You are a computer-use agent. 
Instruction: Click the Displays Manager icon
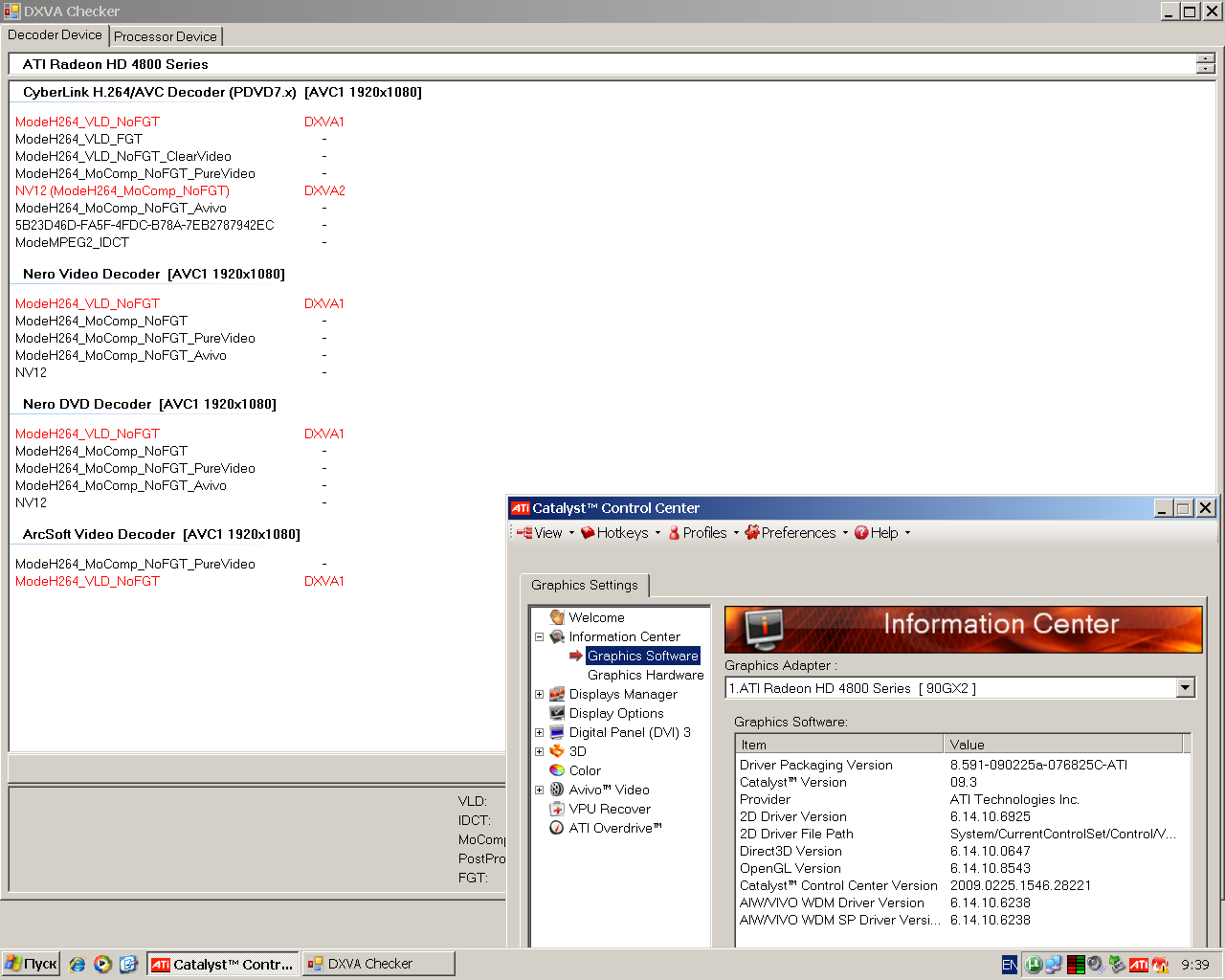[x=557, y=694]
